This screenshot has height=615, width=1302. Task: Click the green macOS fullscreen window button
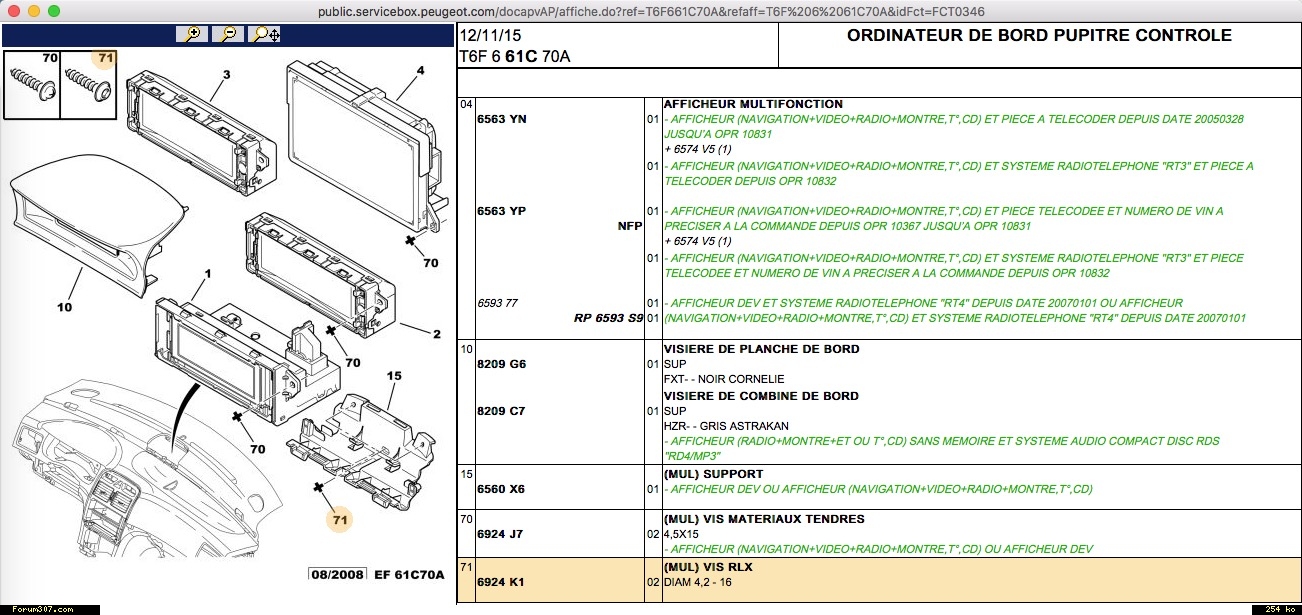coord(53,11)
